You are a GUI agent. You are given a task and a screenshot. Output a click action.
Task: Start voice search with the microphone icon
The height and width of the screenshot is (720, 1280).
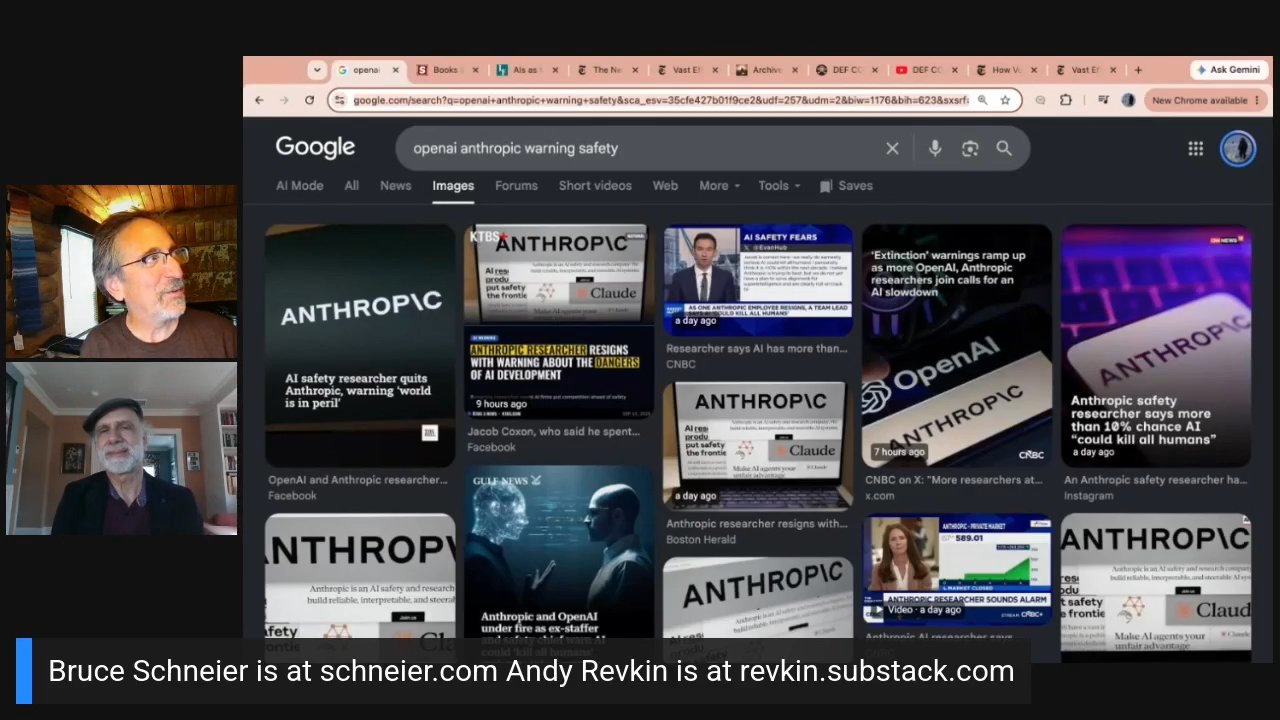935,148
